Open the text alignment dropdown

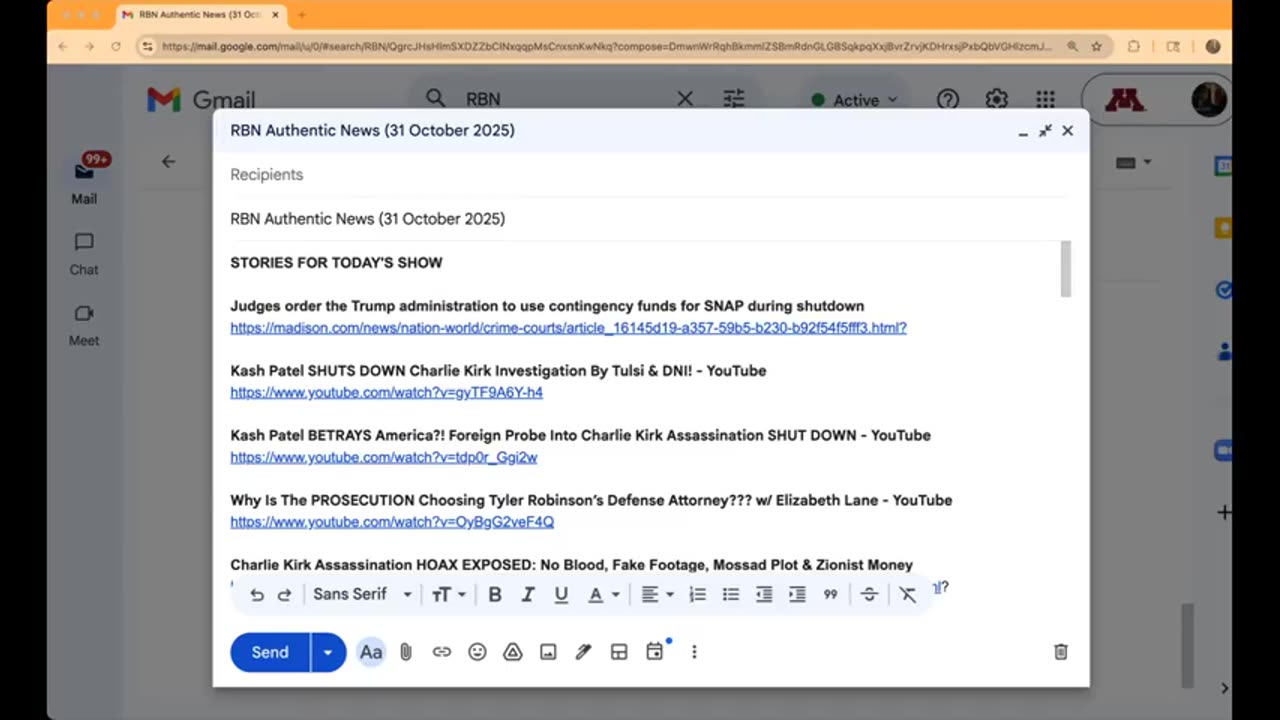coord(657,595)
